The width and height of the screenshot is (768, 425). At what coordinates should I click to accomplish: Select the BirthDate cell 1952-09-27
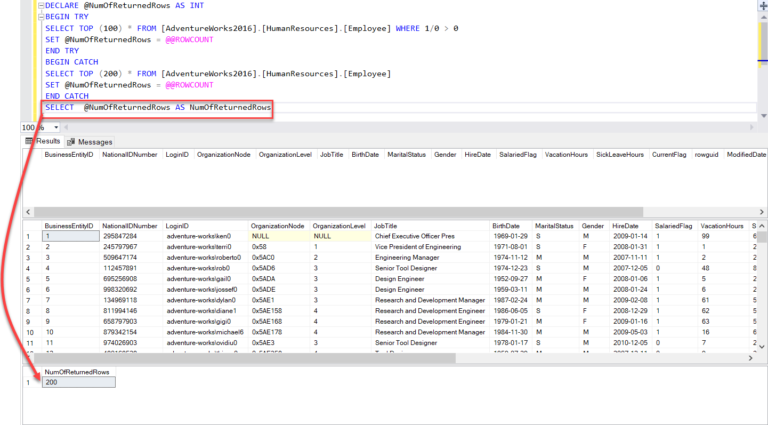pos(510,279)
